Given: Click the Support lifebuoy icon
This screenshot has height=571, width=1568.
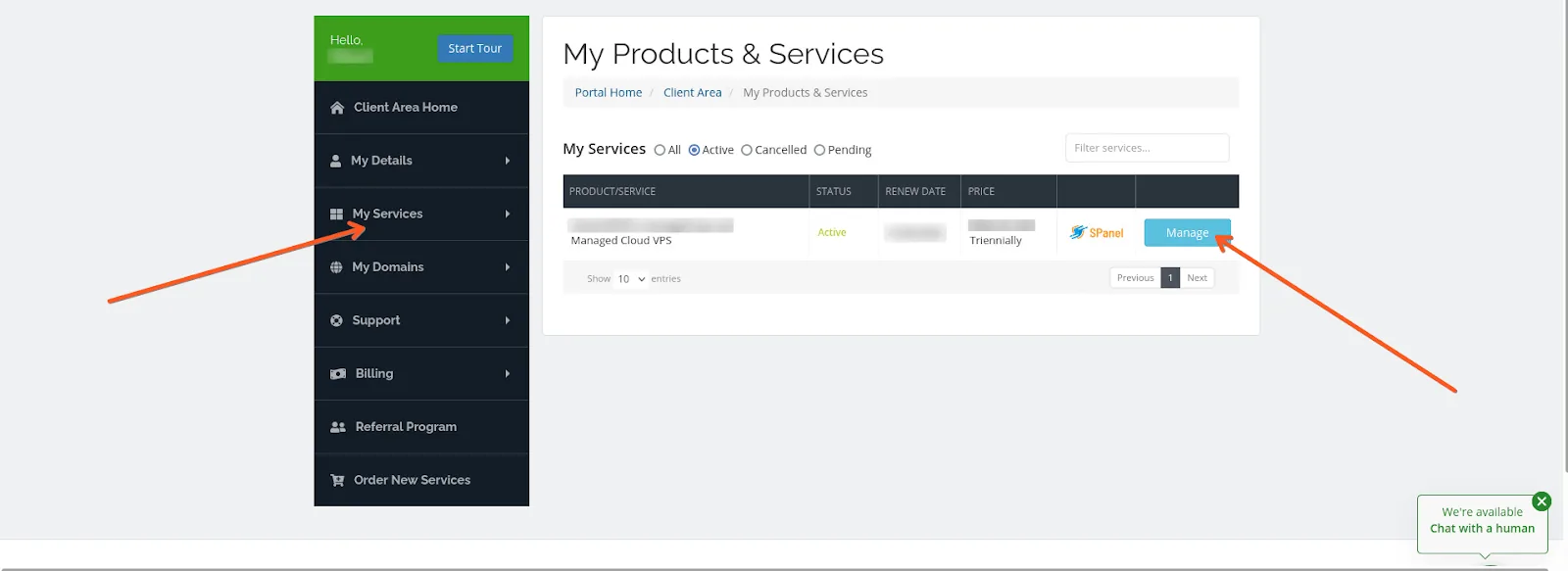Looking at the screenshot, I should (x=337, y=320).
